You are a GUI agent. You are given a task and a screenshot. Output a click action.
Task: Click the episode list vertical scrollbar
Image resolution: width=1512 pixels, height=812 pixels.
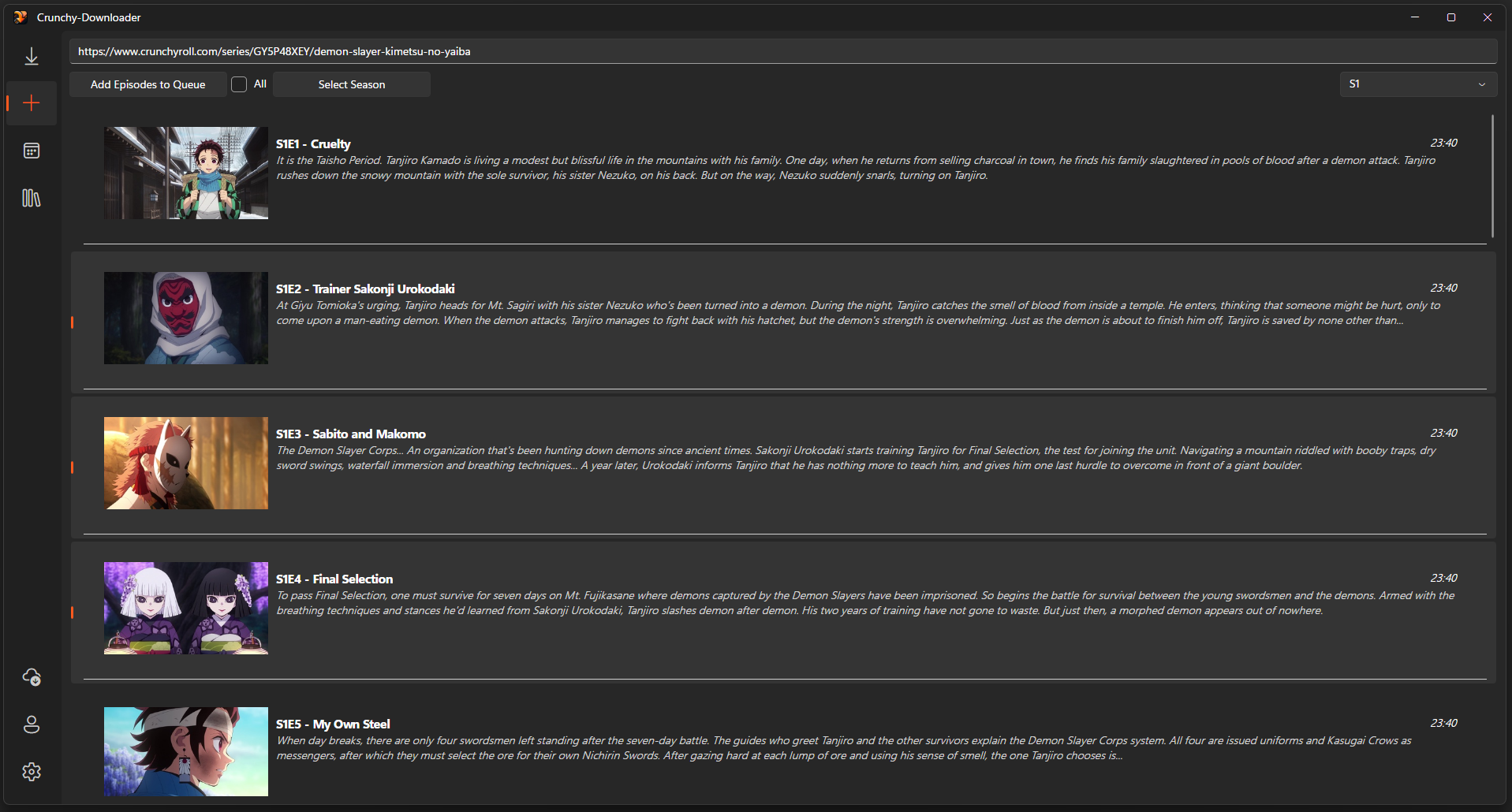click(1492, 176)
